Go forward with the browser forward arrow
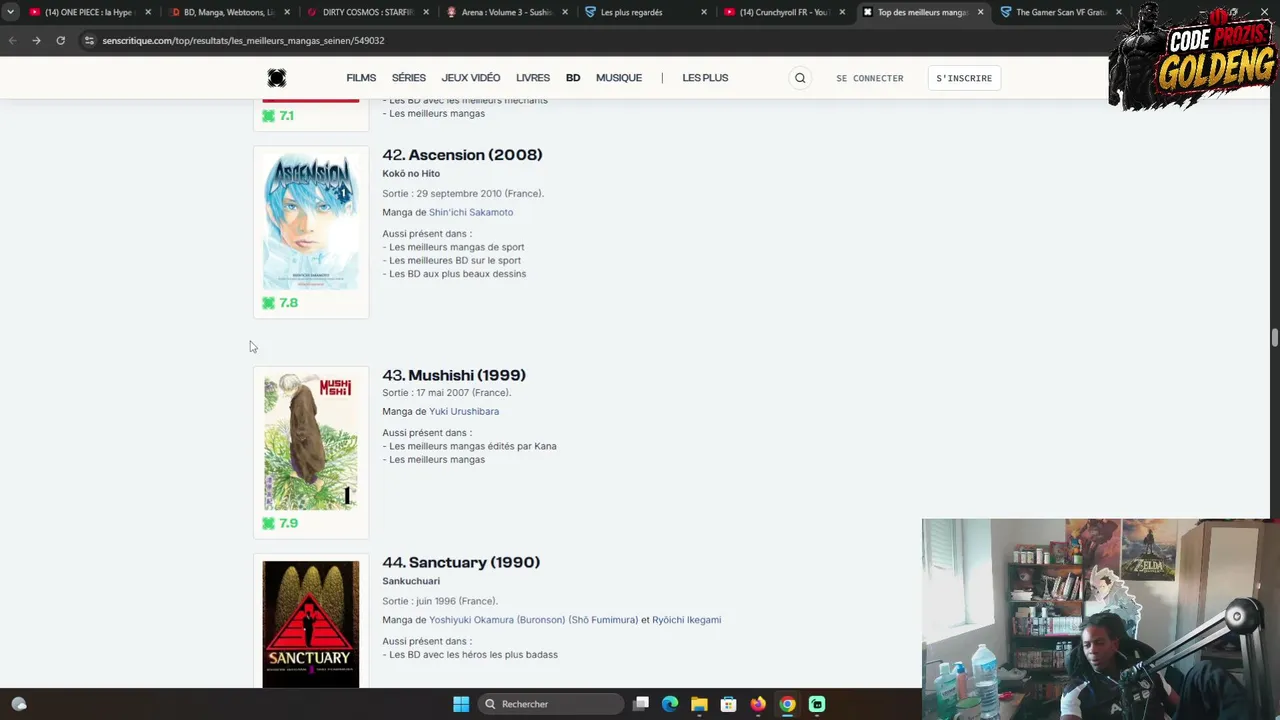This screenshot has height=720, width=1280. [36, 41]
